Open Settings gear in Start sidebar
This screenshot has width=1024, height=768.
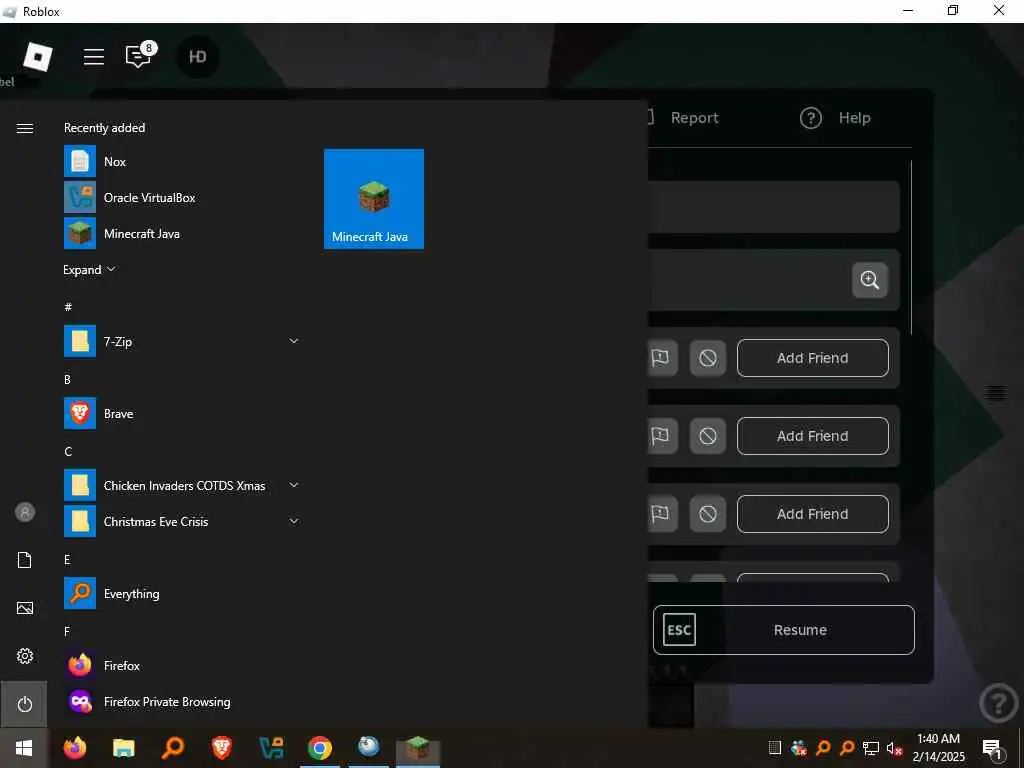point(25,656)
